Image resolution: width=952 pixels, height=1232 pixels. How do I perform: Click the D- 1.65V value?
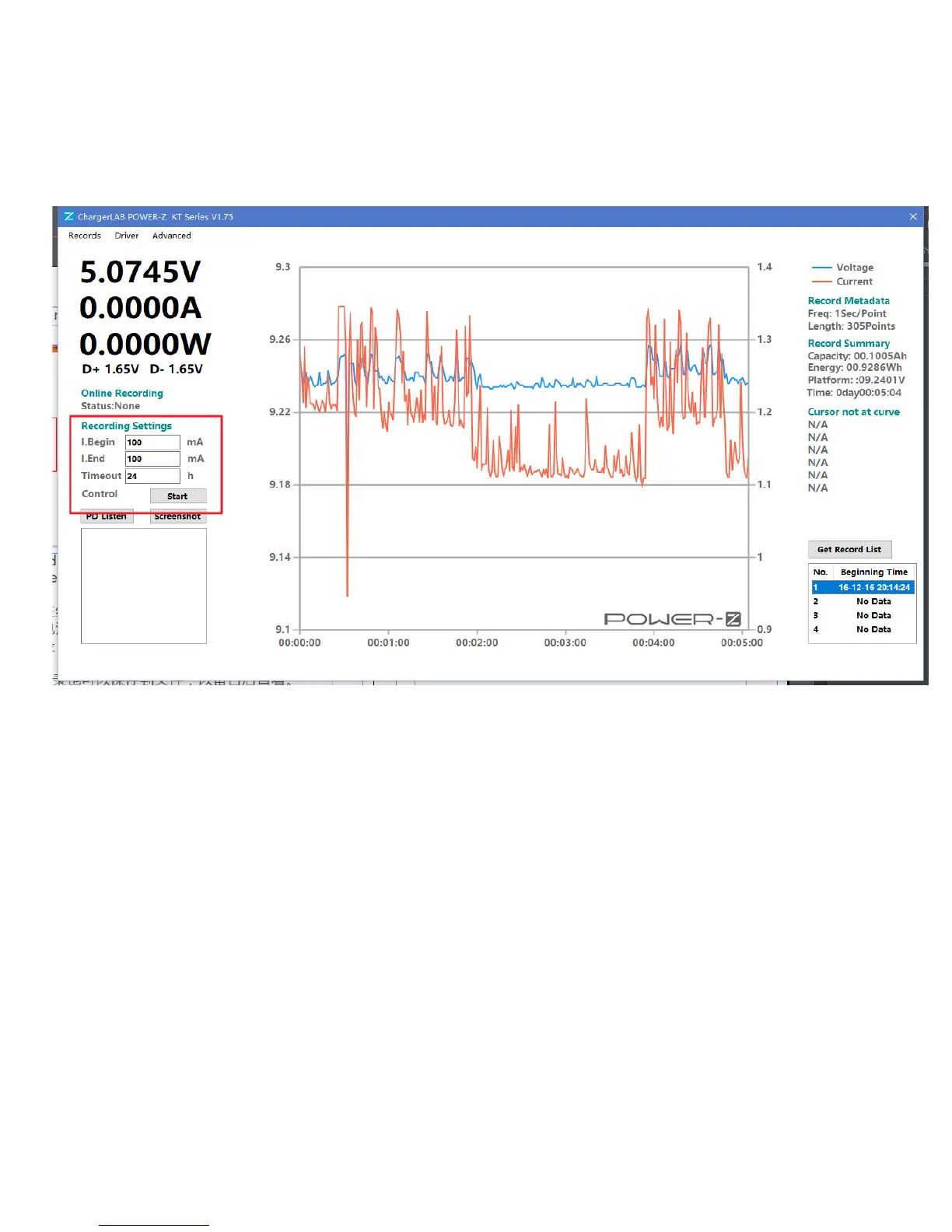pyautogui.click(x=176, y=369)
